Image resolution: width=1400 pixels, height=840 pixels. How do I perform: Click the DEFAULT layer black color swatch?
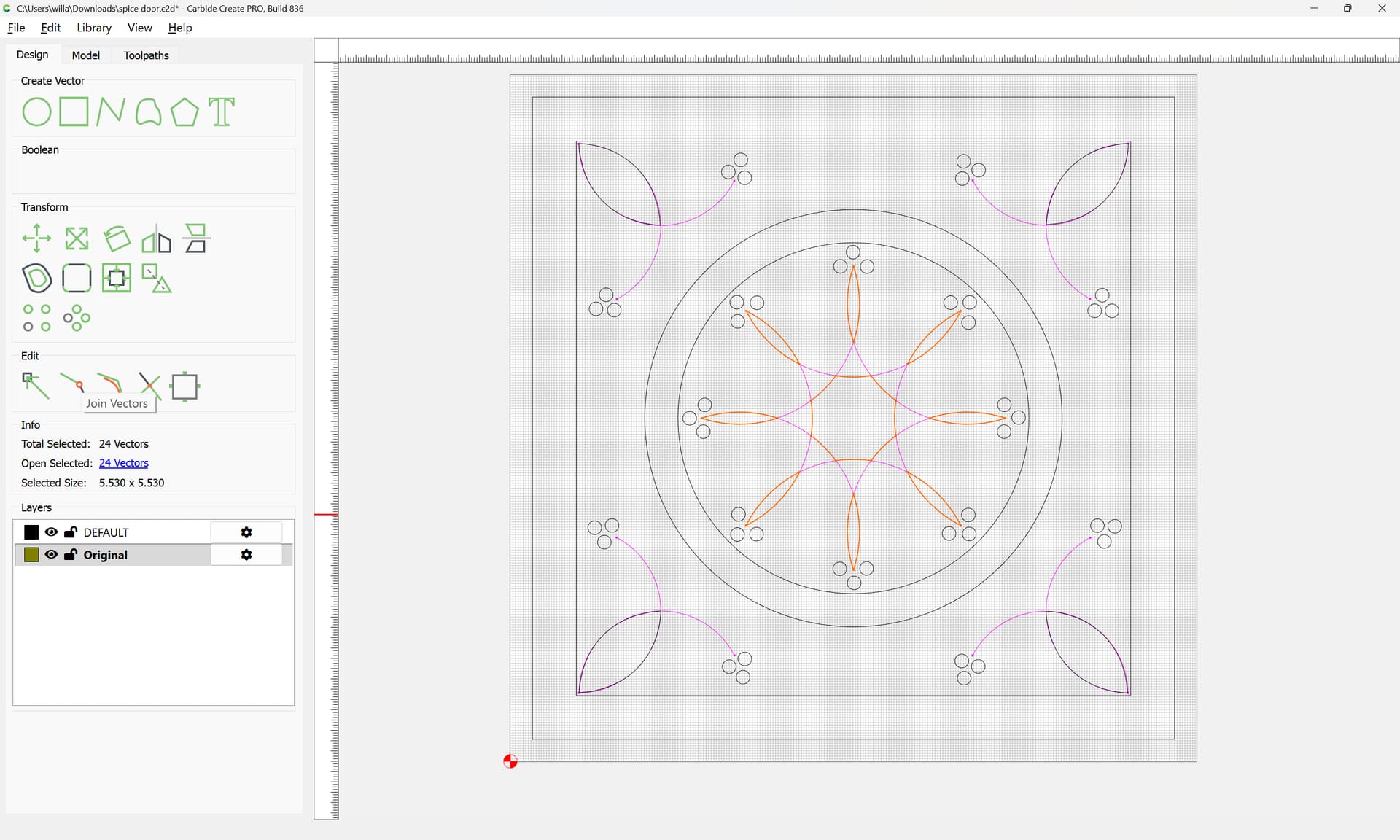point(31,532)
